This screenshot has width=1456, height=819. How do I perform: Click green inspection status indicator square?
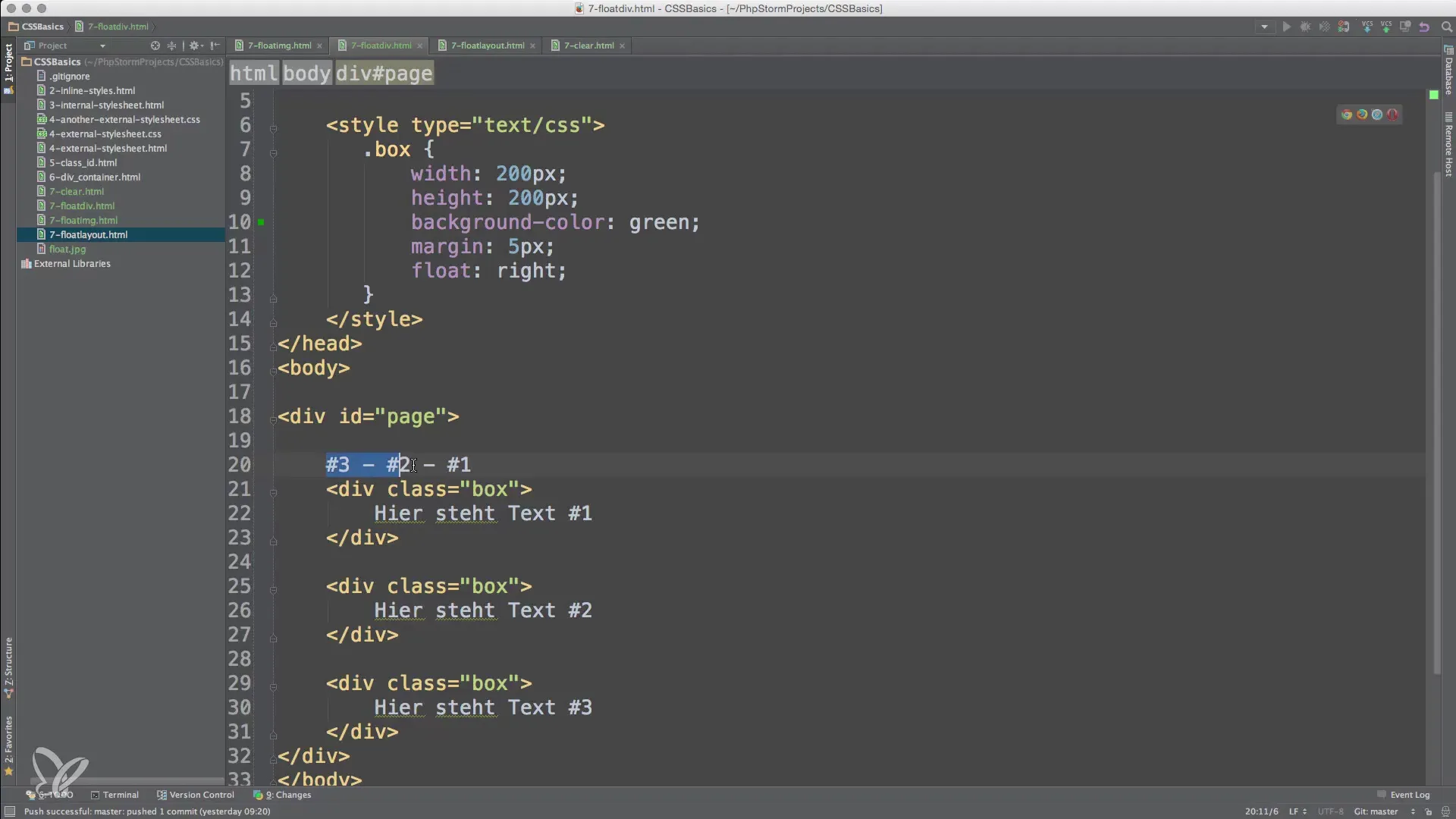pyautogui.click(x=1434, y=95)
